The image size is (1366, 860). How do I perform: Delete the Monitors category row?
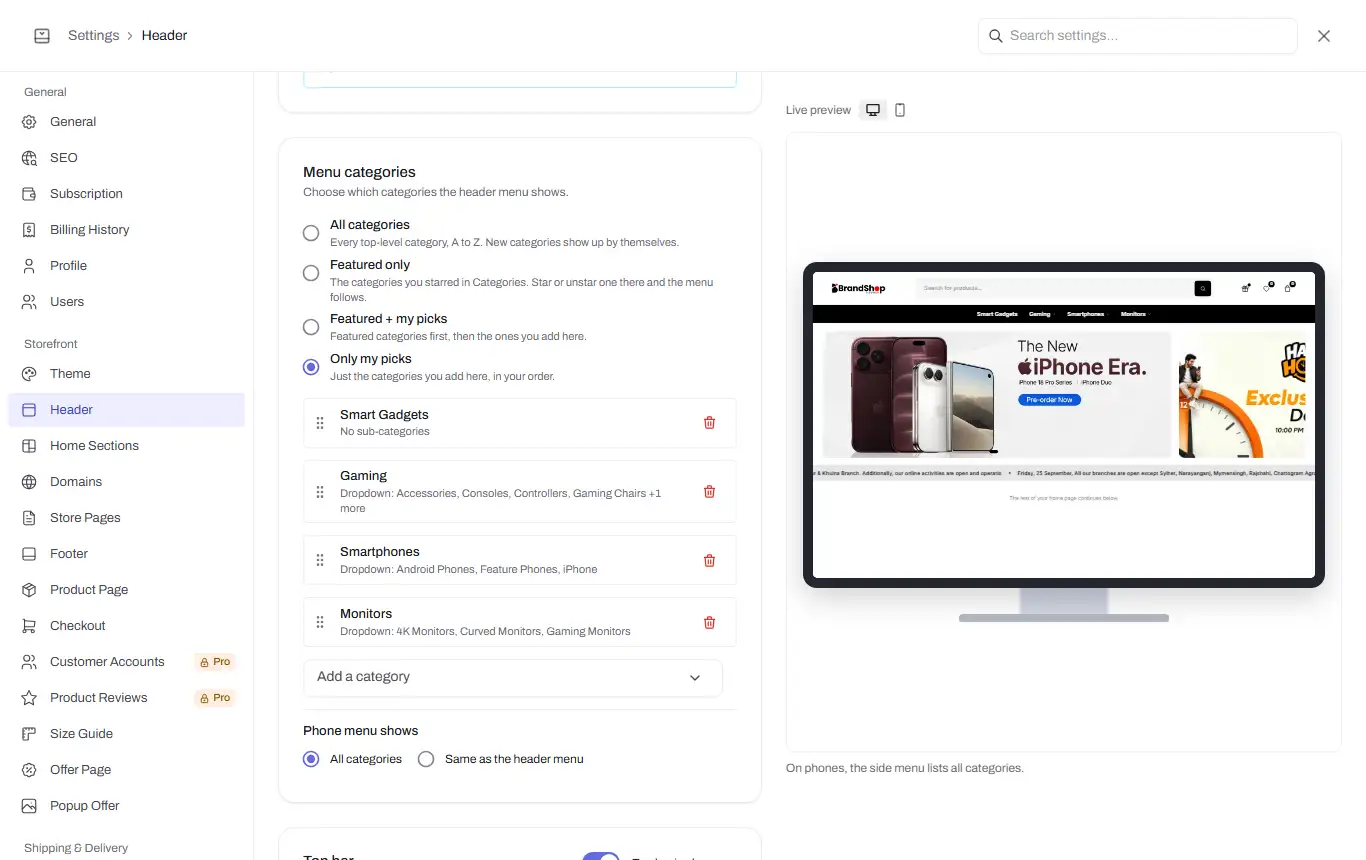coord(709,623)
